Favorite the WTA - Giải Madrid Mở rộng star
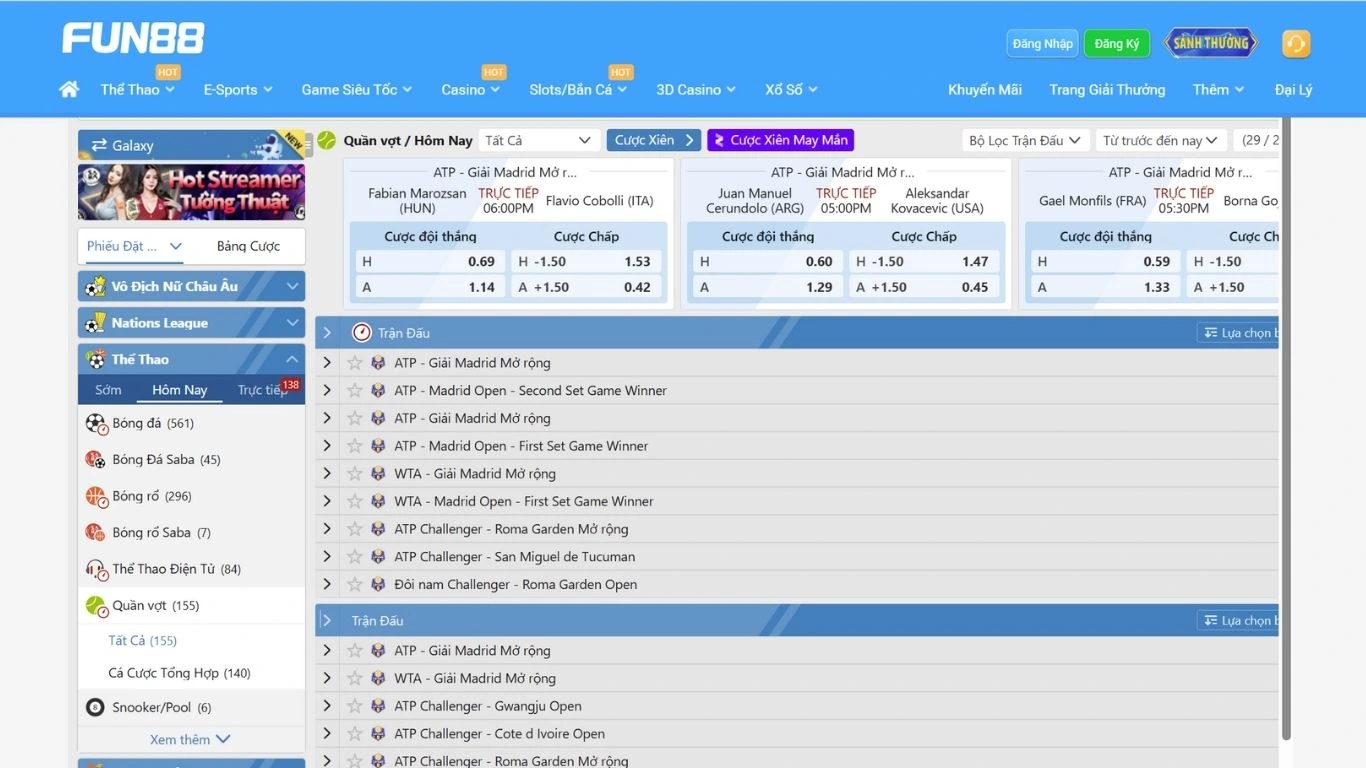This screenshot has height=768, width=1366. 354,474
